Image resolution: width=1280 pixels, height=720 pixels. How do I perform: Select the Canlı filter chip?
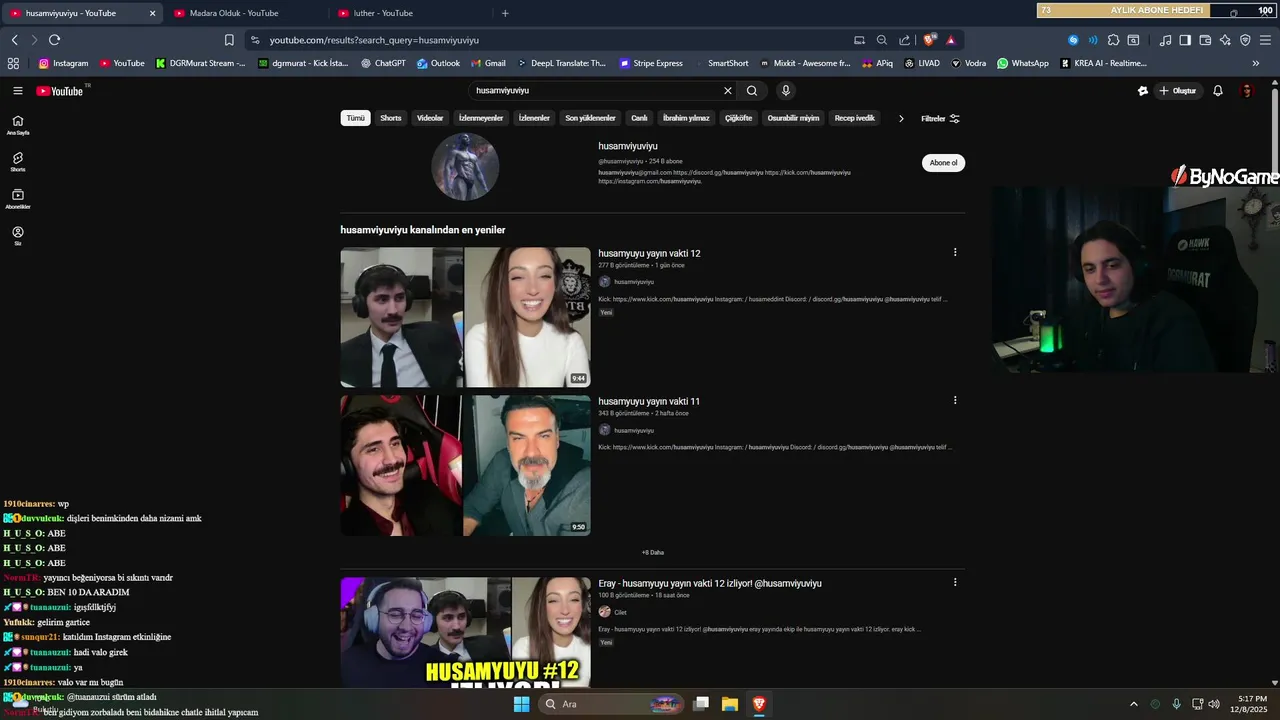(639, 118)
